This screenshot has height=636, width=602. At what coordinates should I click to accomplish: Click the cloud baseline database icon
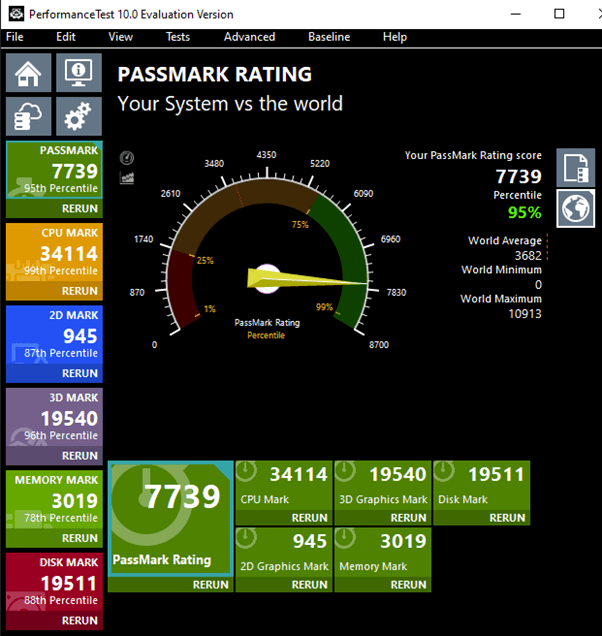(29, 117)
